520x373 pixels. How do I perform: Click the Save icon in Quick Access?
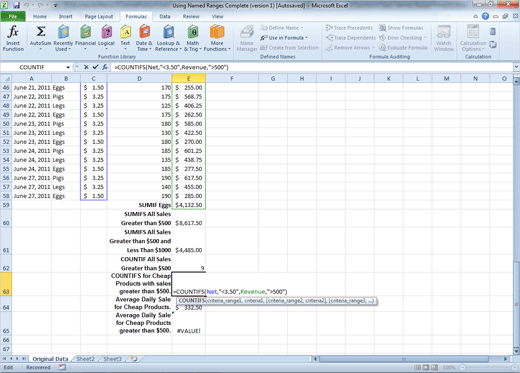16,5
